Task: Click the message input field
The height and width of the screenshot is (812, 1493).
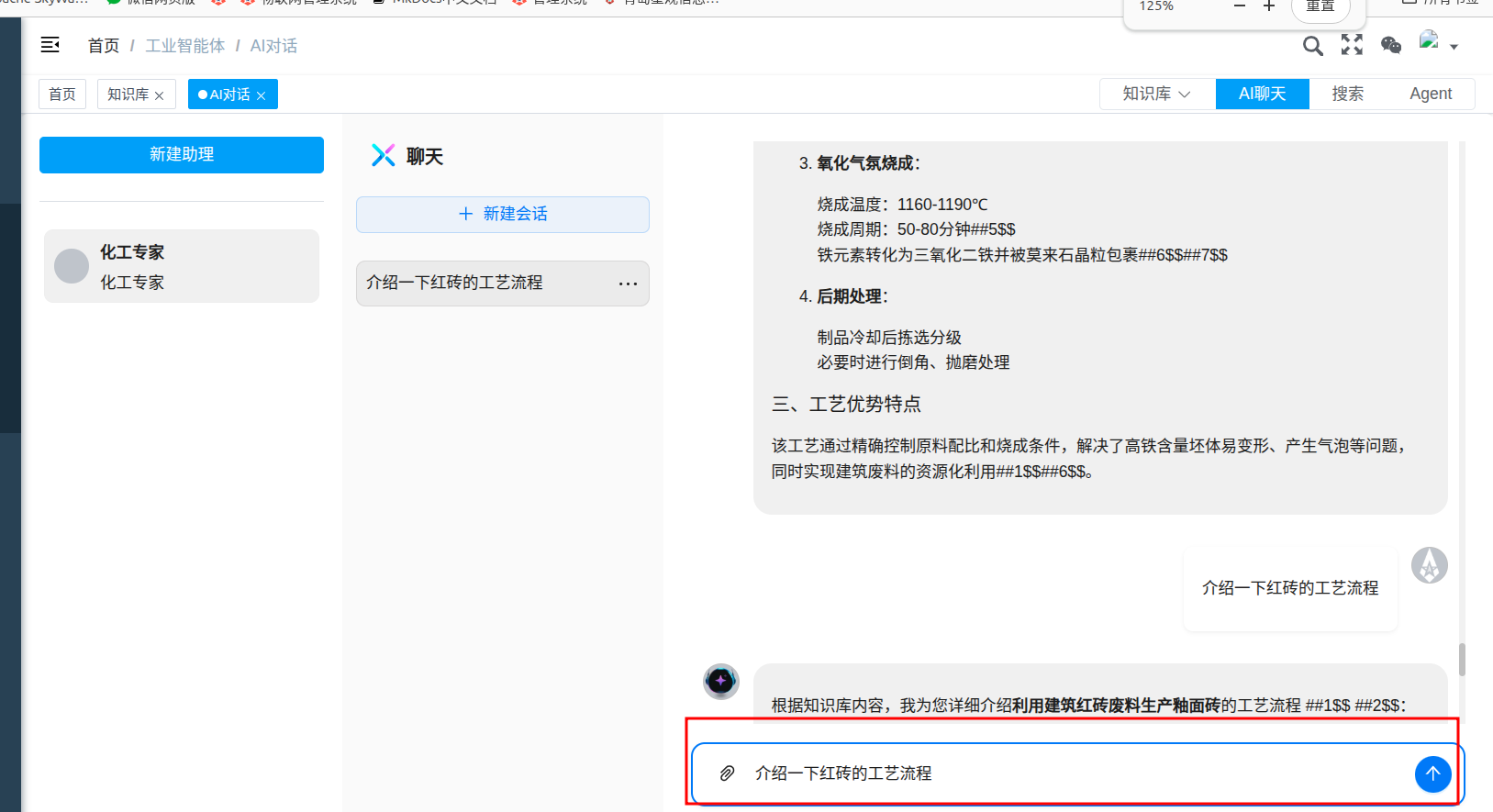Action: [1074, 773]
